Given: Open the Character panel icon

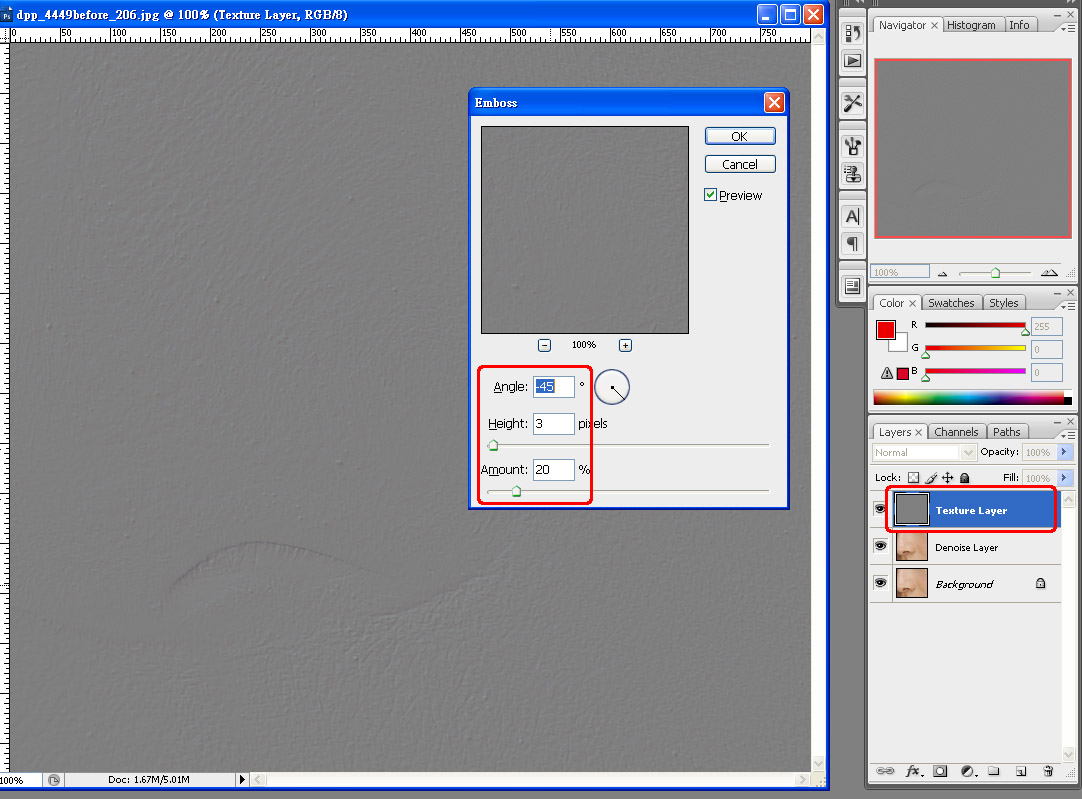Looking at the screenshot, I should 852,216.
